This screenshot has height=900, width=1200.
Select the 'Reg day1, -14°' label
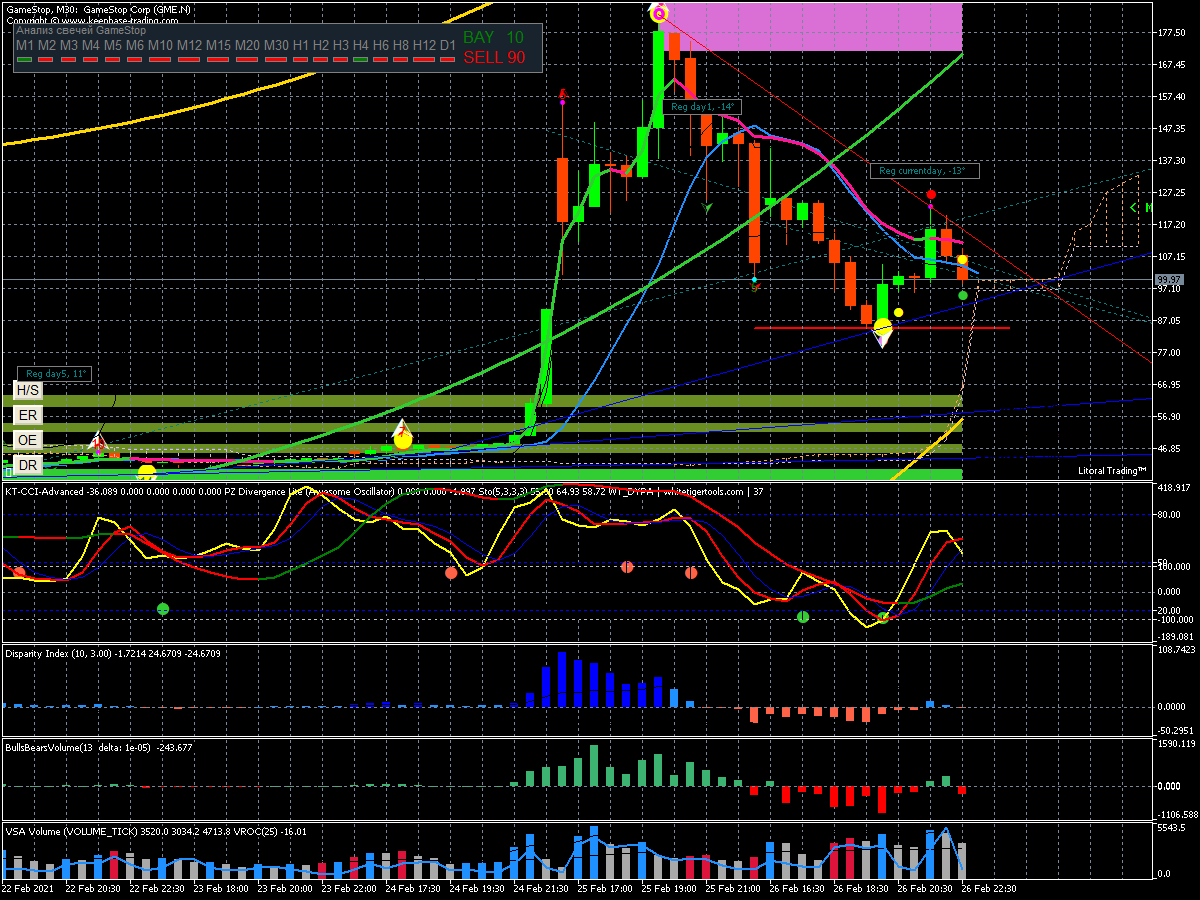point(703,107)
